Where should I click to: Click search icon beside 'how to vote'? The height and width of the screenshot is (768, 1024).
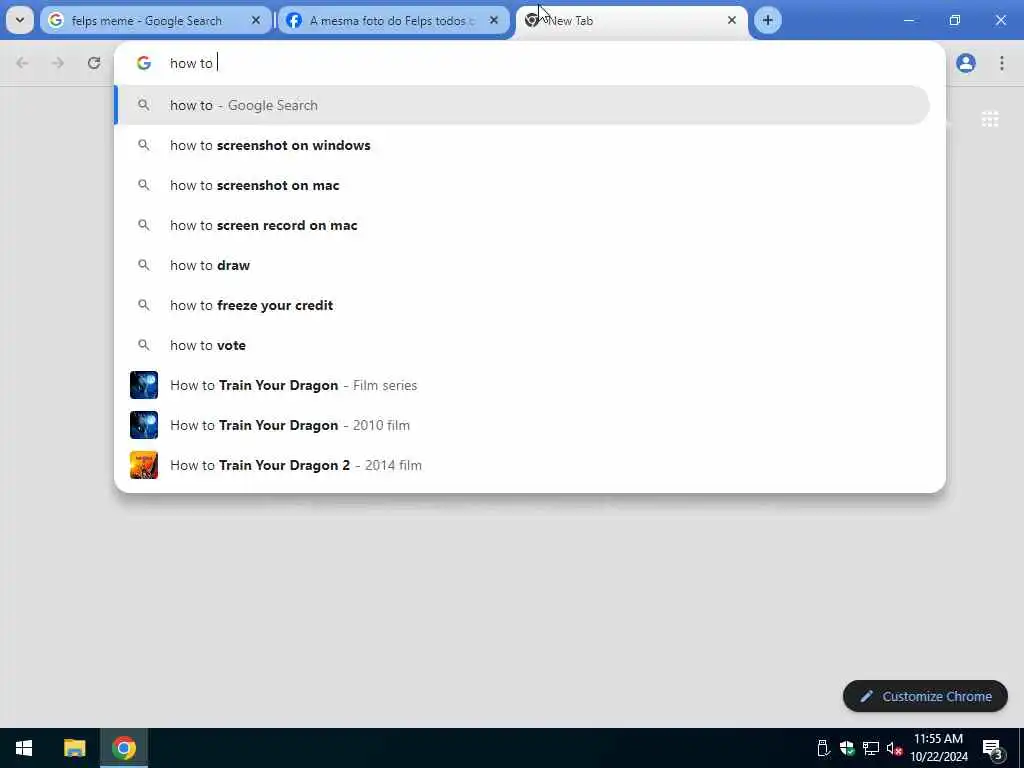[x=144, y=345]
